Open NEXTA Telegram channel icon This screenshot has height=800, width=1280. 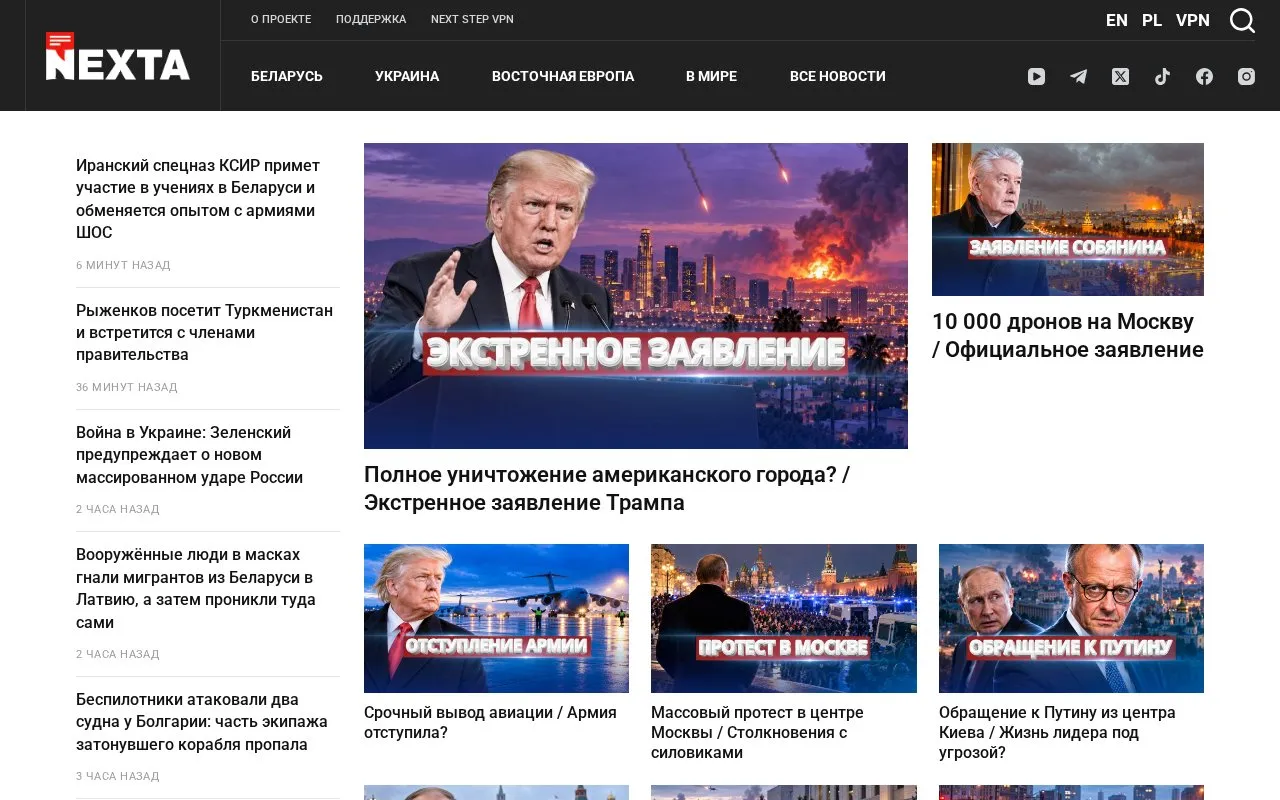click(1078, 76)
